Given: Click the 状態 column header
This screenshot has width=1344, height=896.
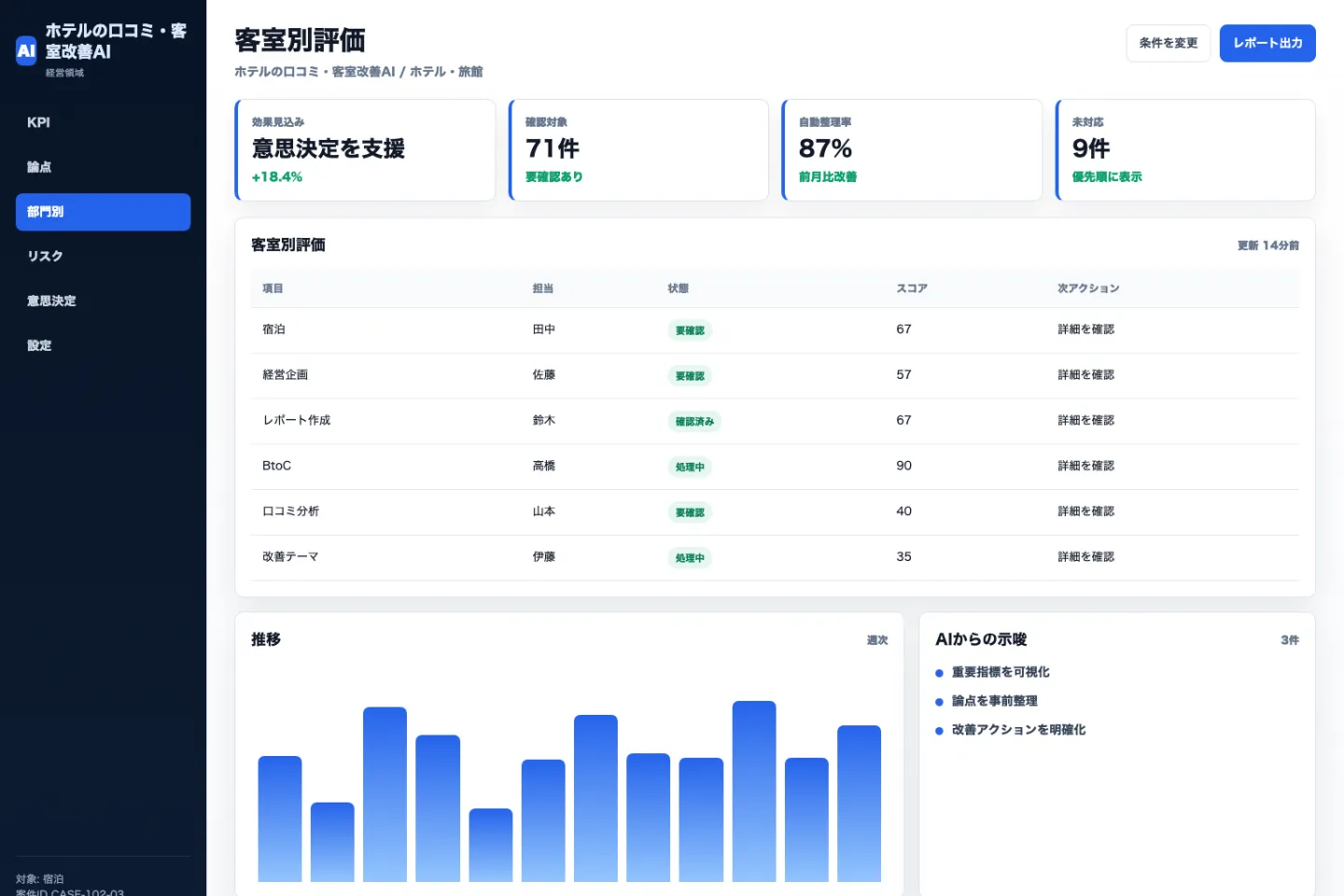Looking at the screenshot, I should click(679, 288).
